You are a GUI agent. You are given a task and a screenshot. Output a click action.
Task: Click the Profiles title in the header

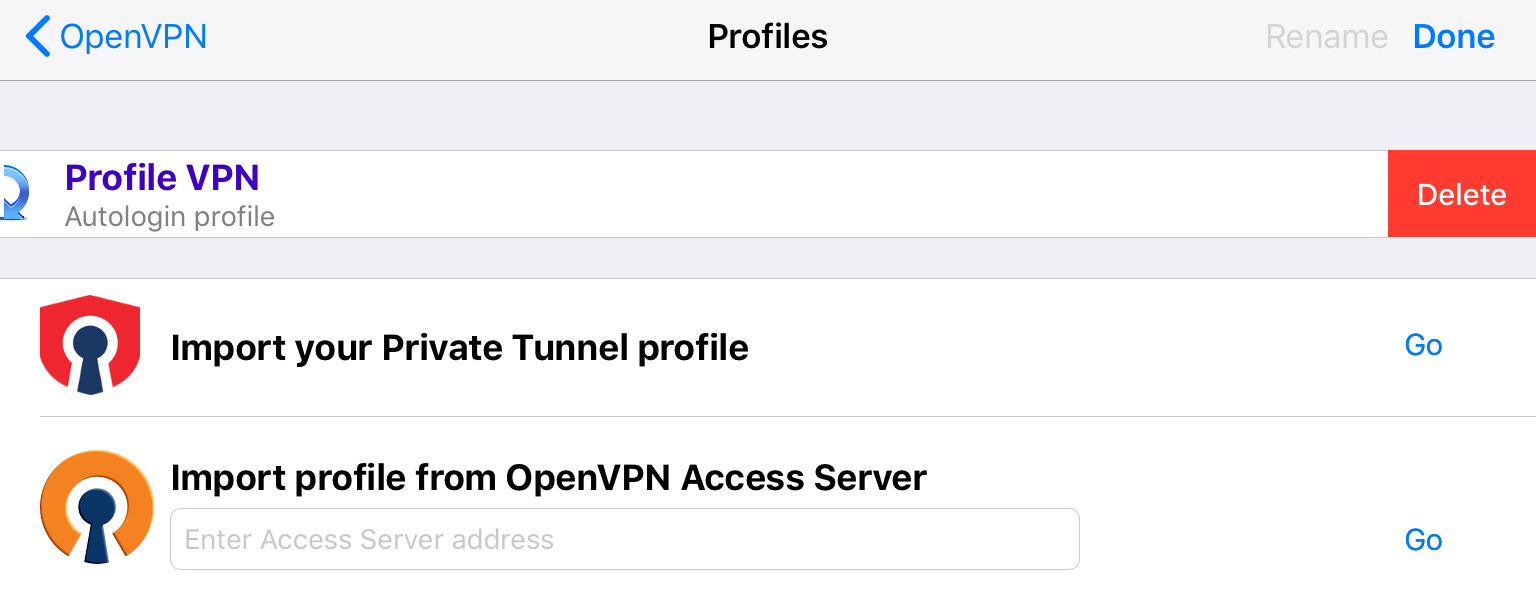coord(767,37)
